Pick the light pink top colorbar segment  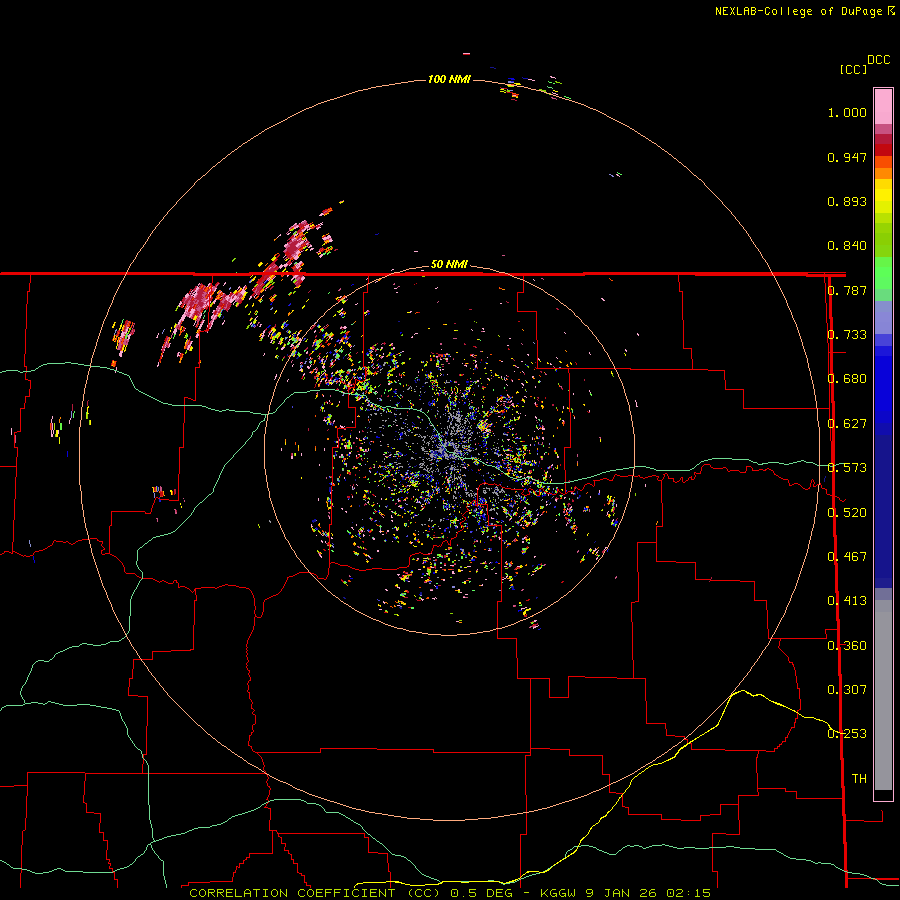[x=883, y=106]
